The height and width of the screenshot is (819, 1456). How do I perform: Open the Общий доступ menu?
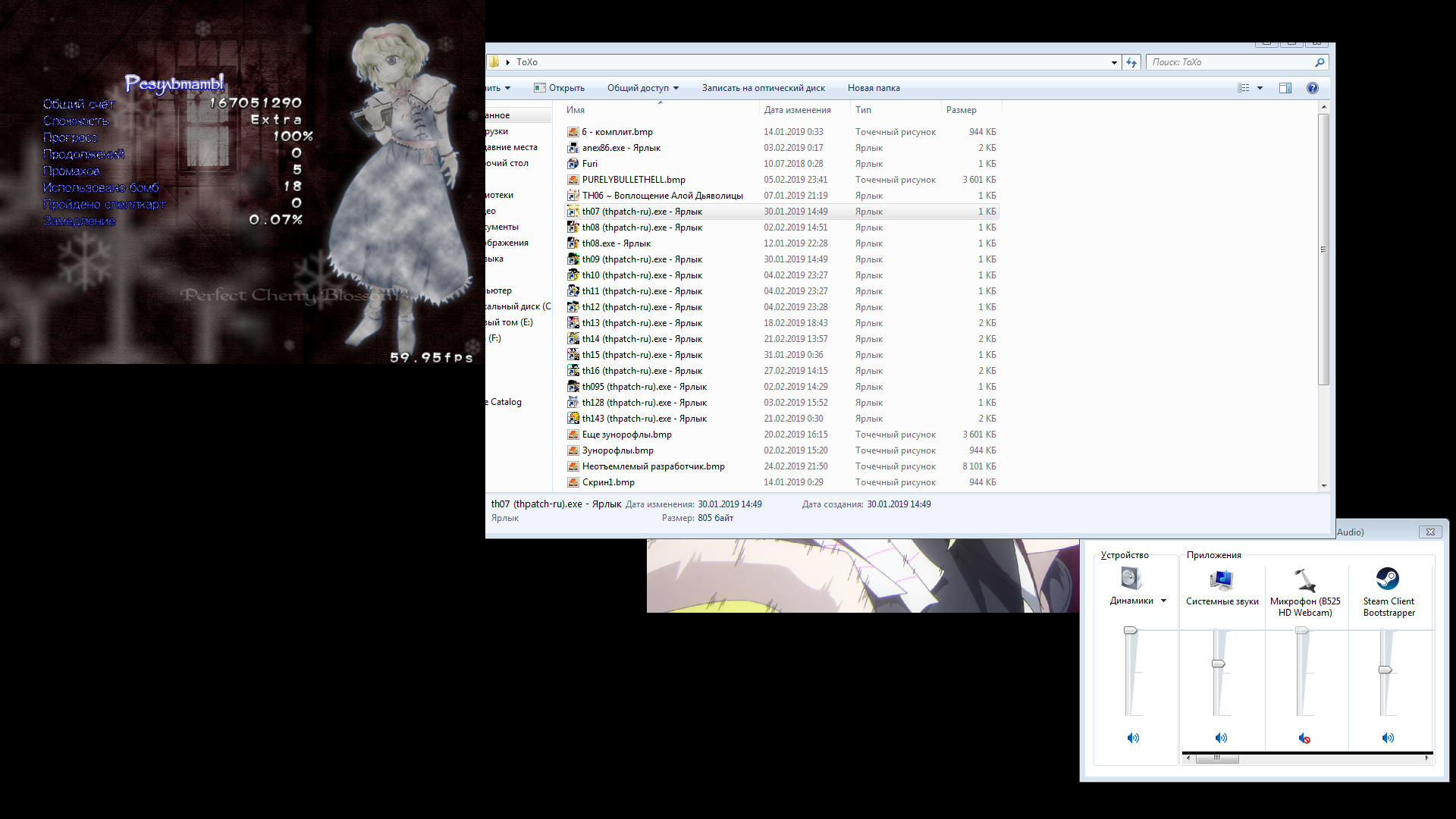(x=642, y=88)
